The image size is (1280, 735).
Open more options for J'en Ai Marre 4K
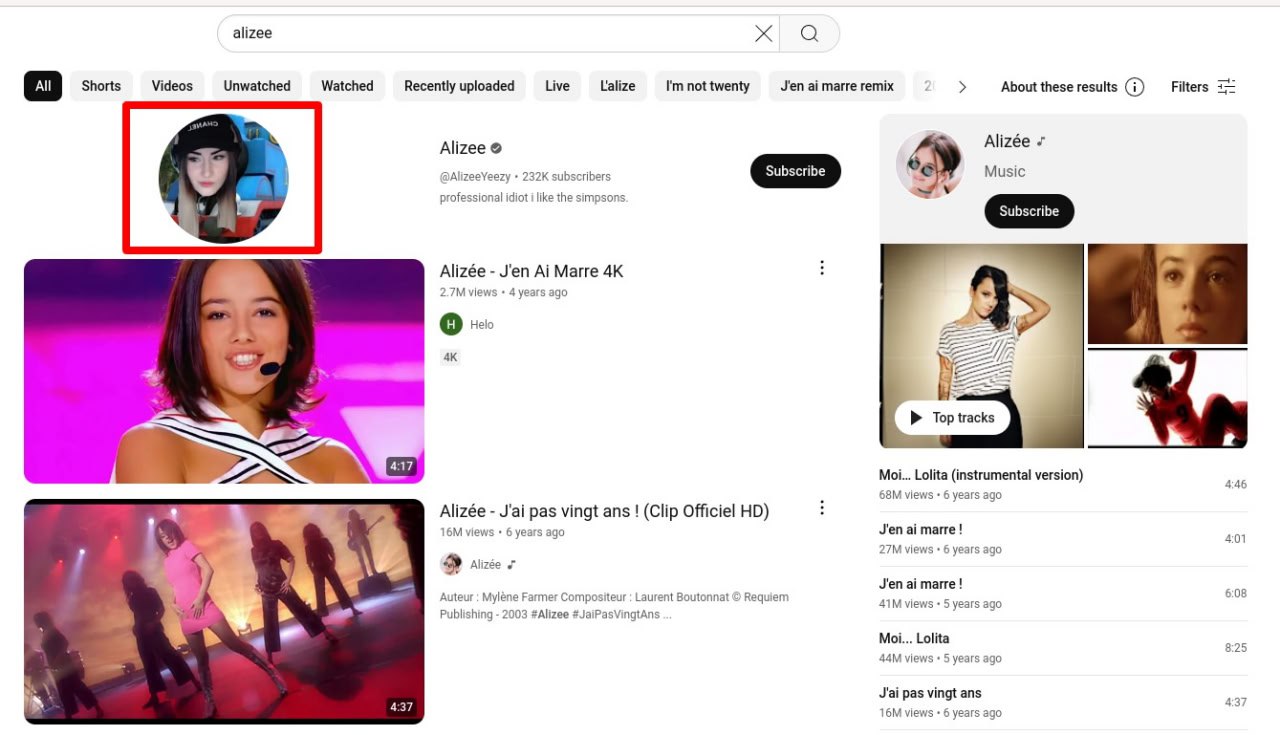point(822,268)
